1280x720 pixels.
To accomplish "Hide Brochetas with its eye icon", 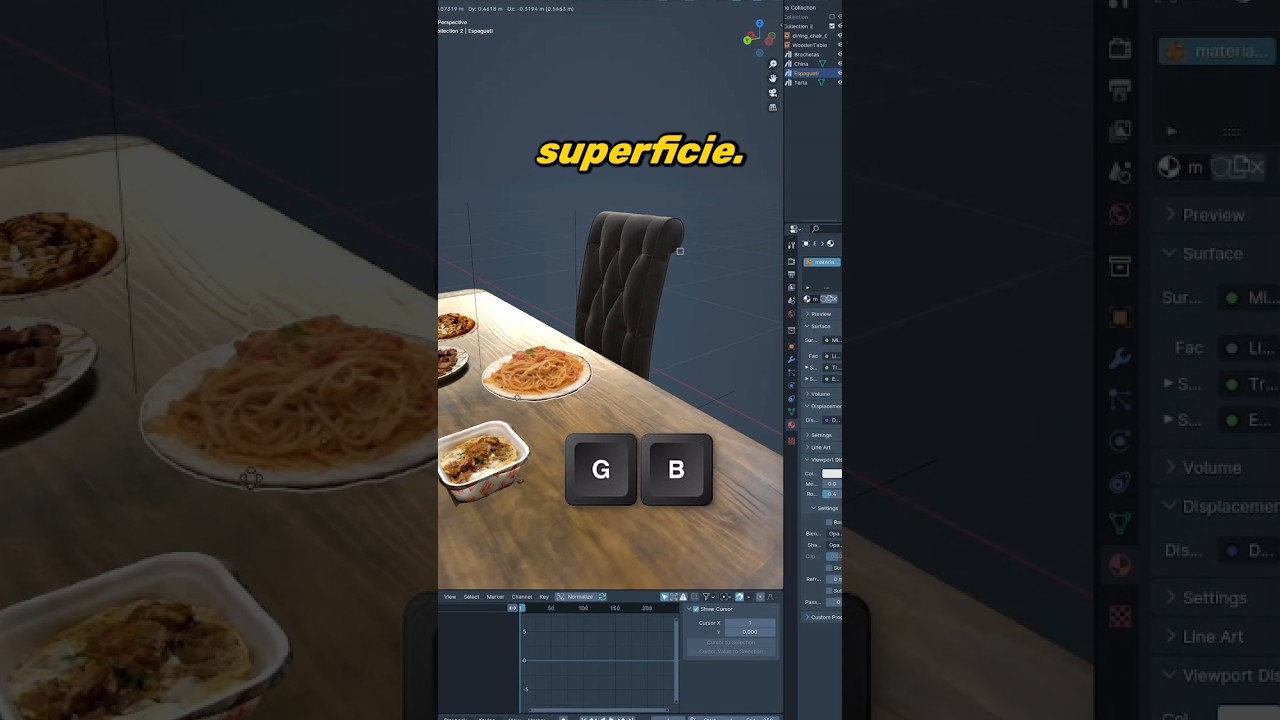I will (840, 54).
